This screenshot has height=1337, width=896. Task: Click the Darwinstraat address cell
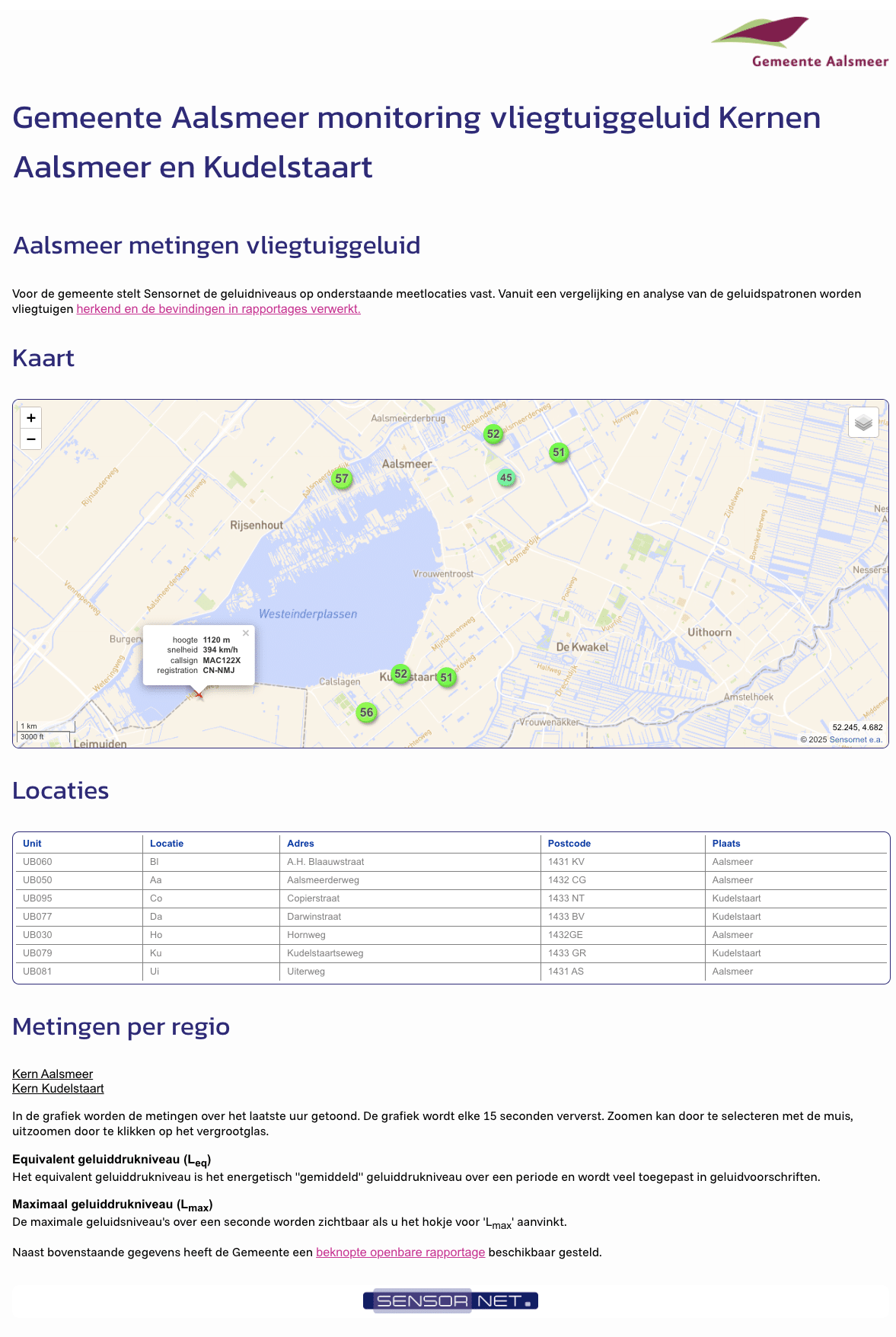[x=410, y=917]
